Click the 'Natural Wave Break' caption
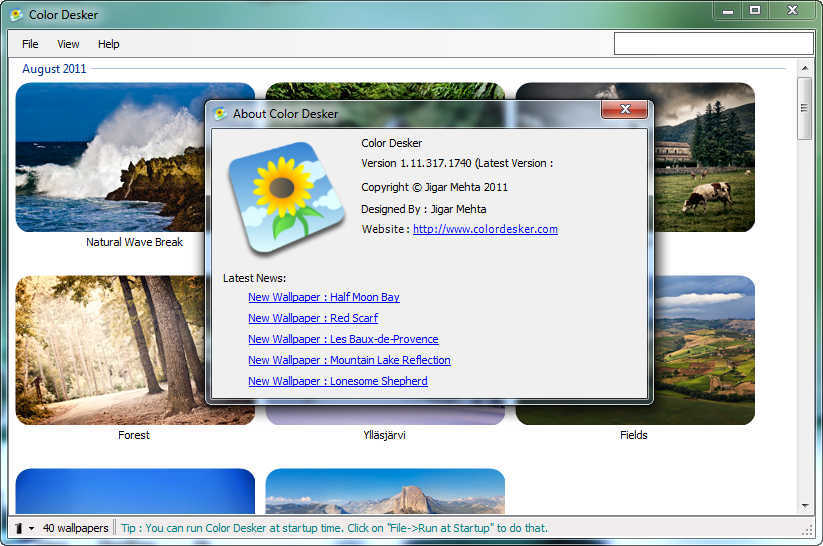Image resolution: width=823 pixels, height=546 pixels. [x=134, y=242]
